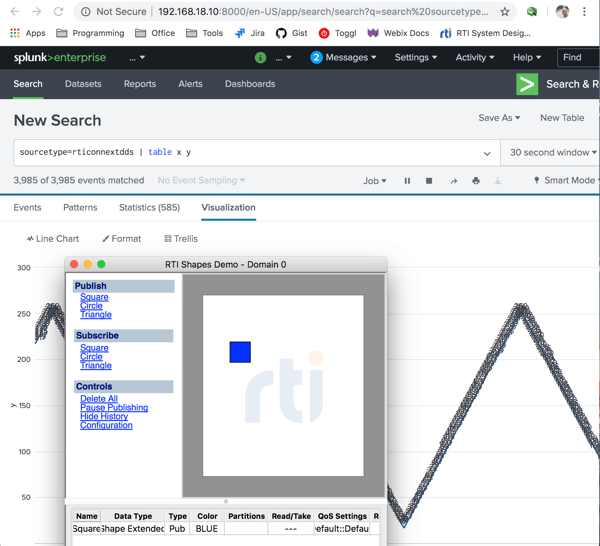Screen dimensions: 600x546
Task: Click the green info status icon
Action: coord(260,58)
